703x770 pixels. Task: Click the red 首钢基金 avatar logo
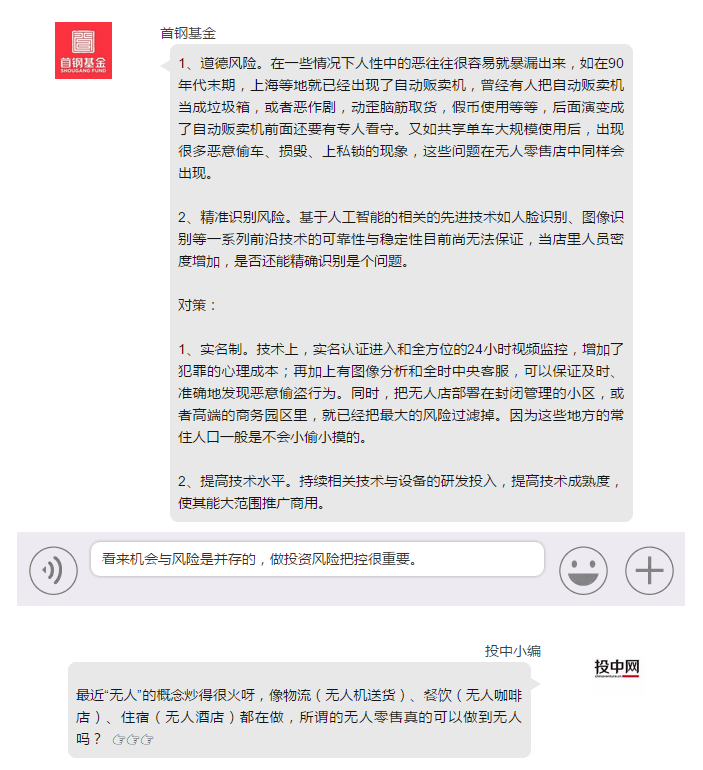[83, 50]
